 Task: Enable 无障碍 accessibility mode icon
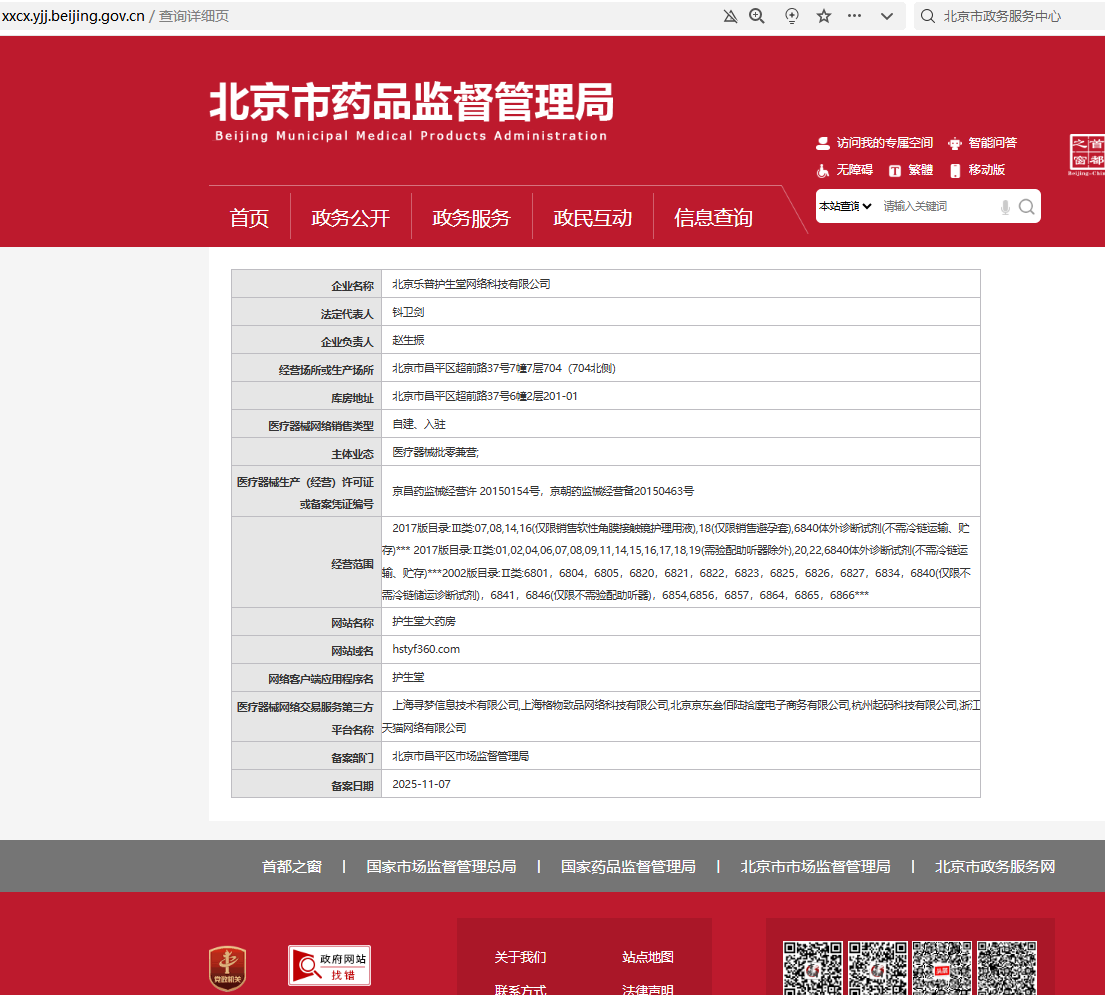pos(822,170)
